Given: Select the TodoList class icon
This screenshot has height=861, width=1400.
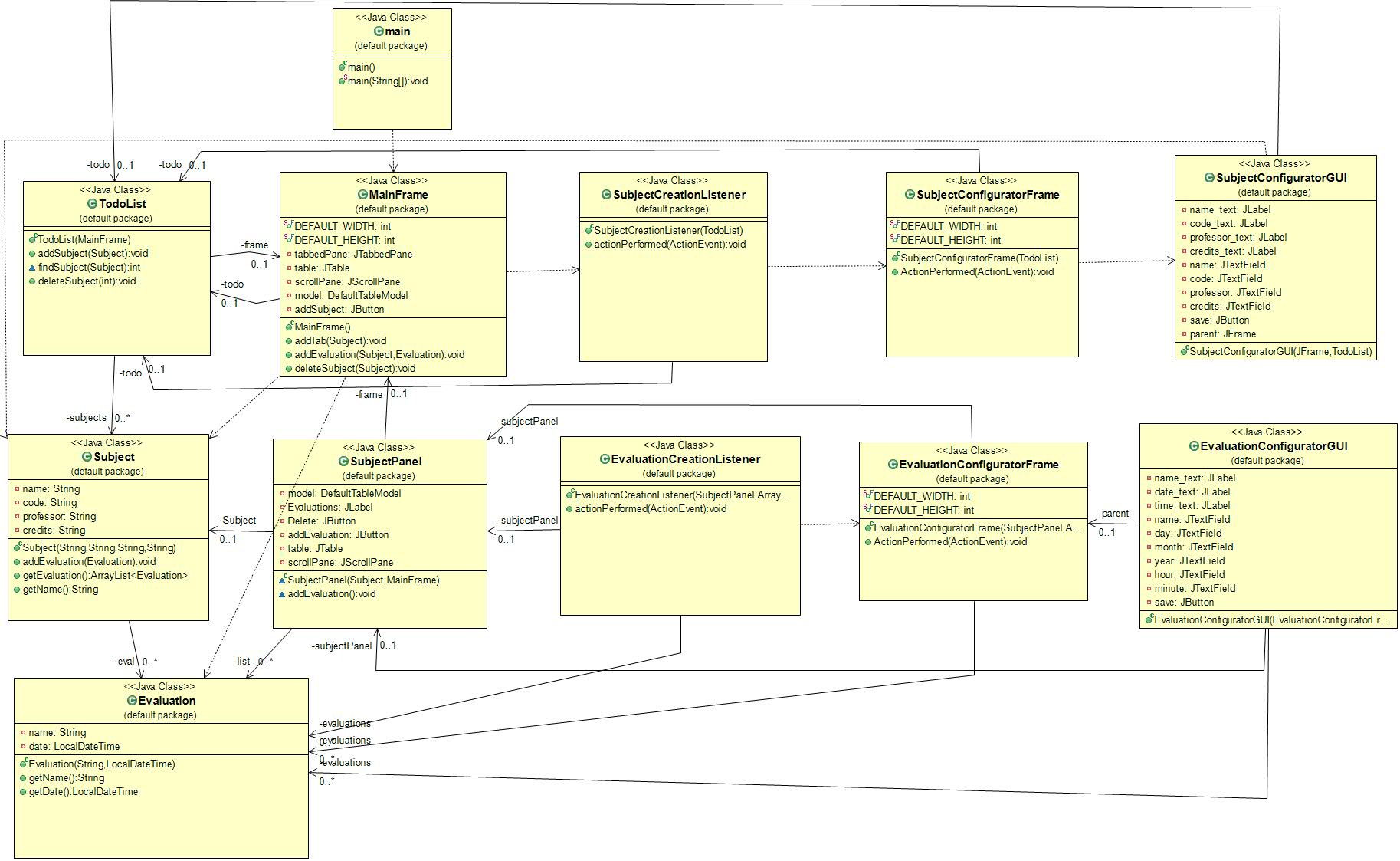Looking at the screenshot, I should 93,204.
